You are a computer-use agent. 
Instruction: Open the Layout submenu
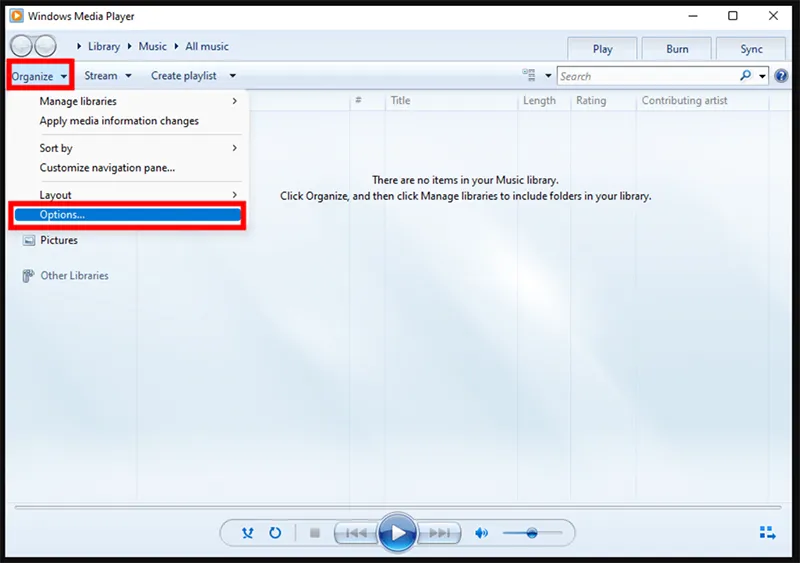point(130,195)
